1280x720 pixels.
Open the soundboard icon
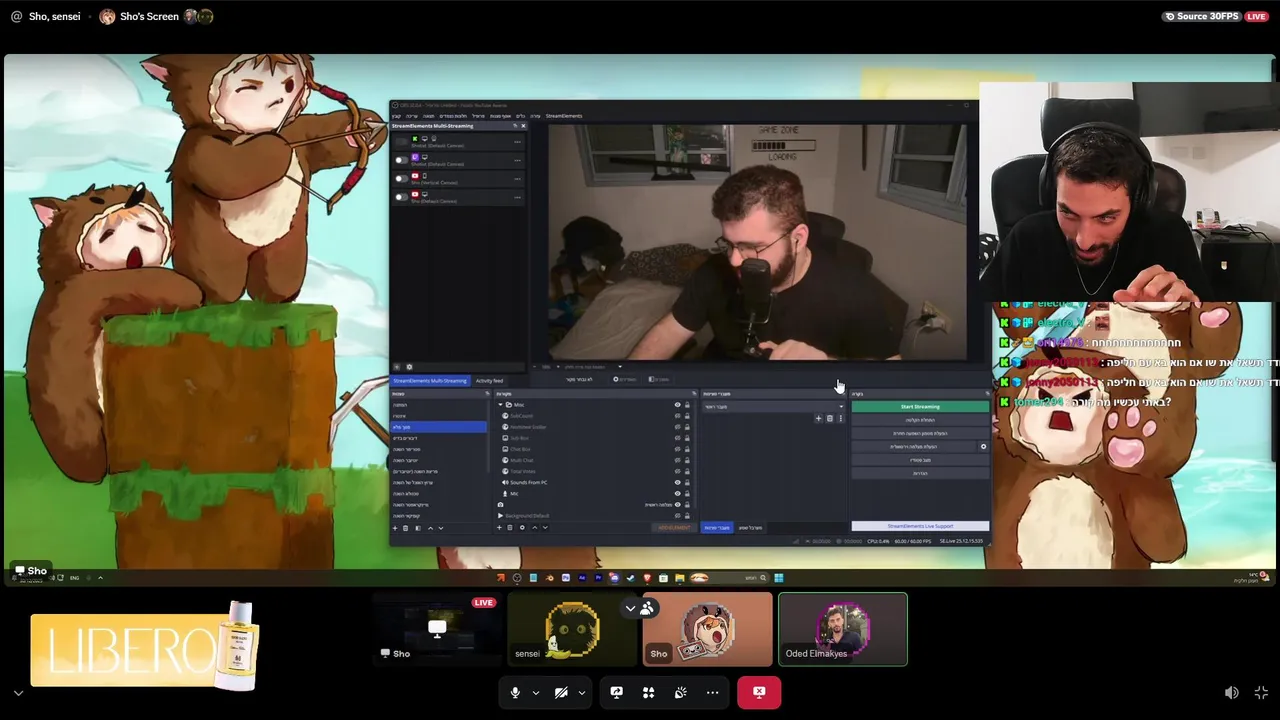tap(681, 692)
